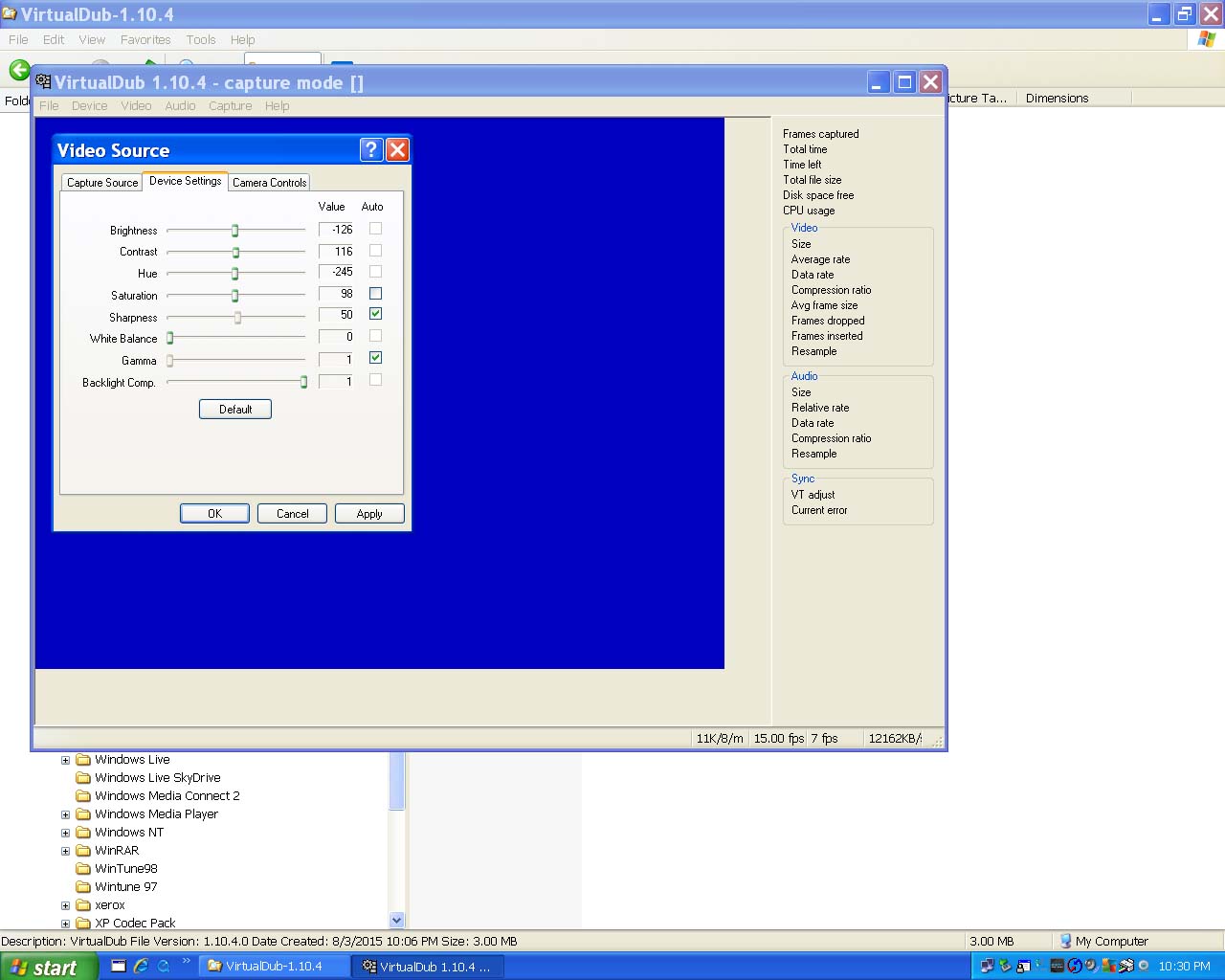This screenshot has width=1225, height=980.
Task: Expand the Windows Live tree node
Action: click(x=65, y=761)
